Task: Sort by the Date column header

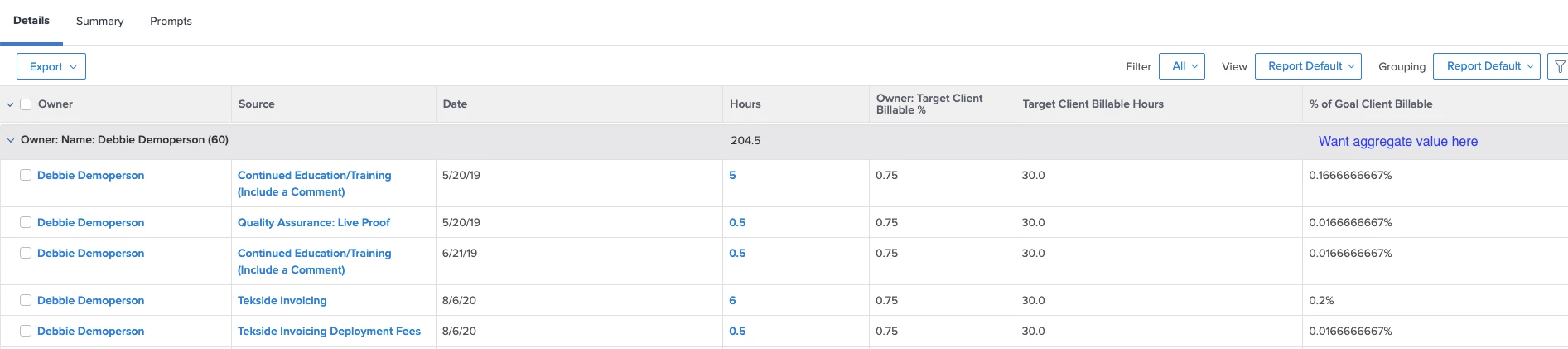Action: pyautogui.click(x=455, y=104)
